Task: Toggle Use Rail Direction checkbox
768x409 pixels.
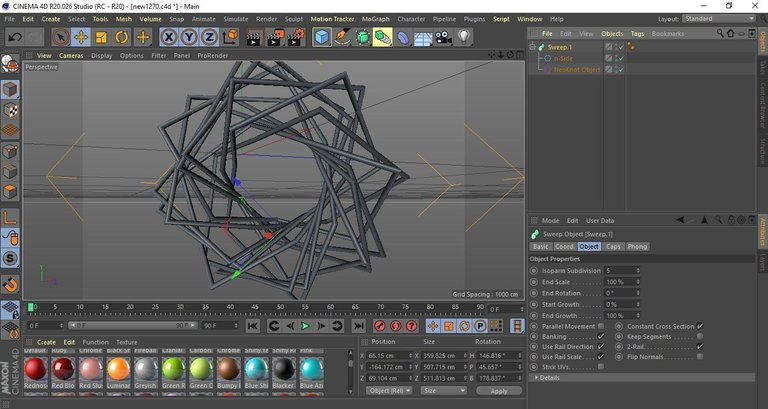Action: (x=601, y=346)
